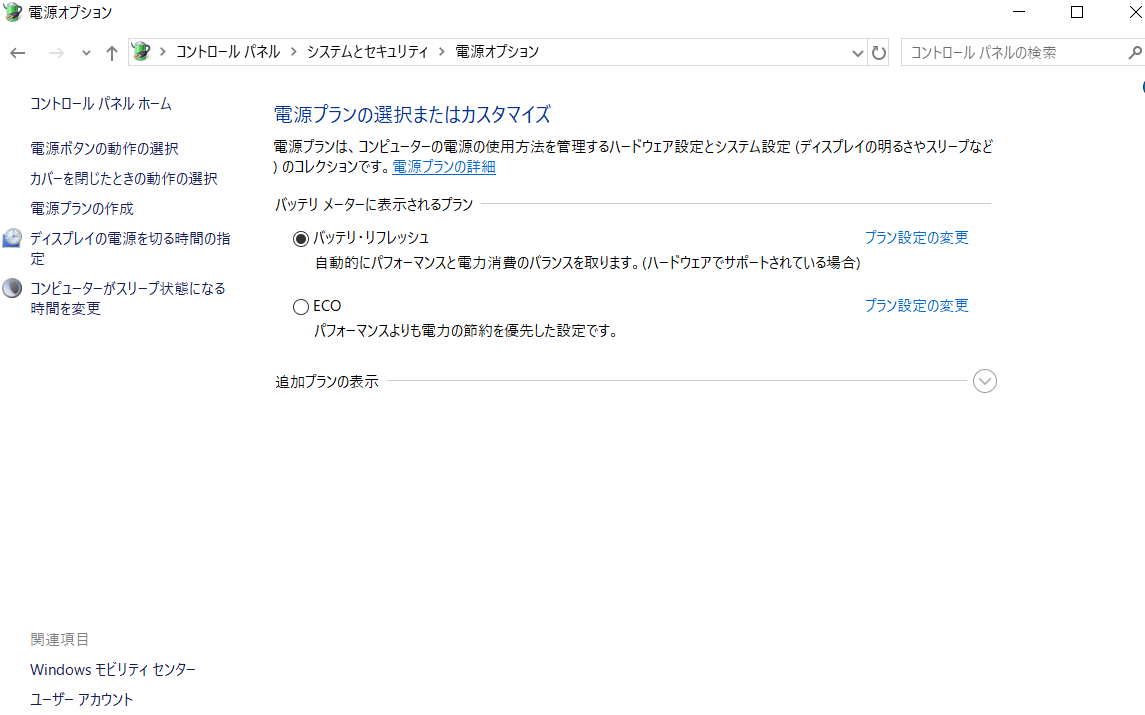Go up one level with the up arrow
This screenshot has width=1145, height=715.
[x=112, y=53]
